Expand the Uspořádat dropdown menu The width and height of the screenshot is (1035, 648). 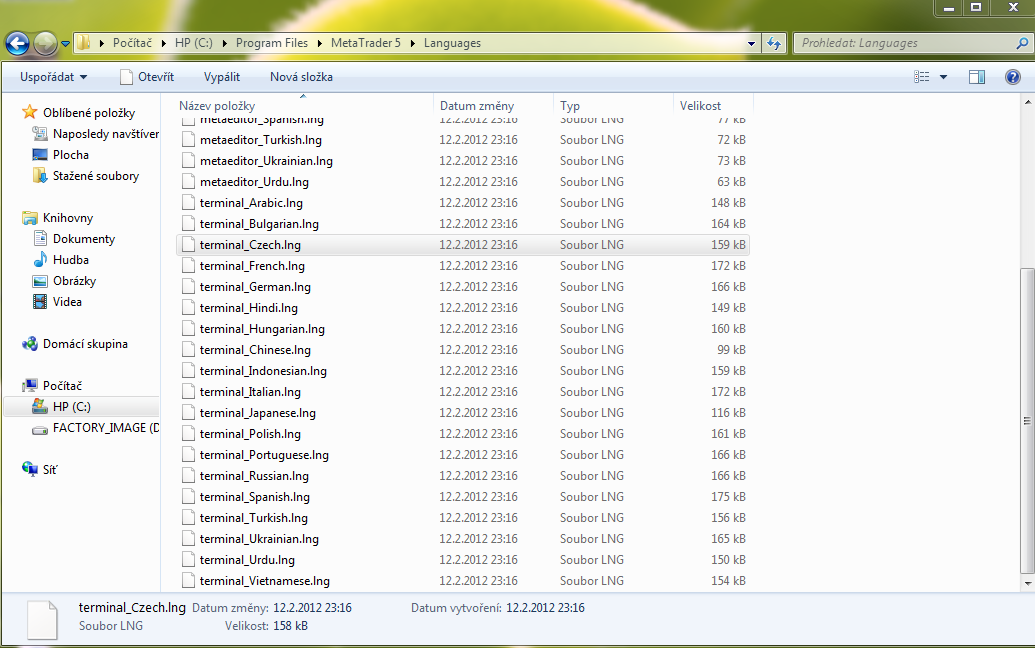point(55,77)
